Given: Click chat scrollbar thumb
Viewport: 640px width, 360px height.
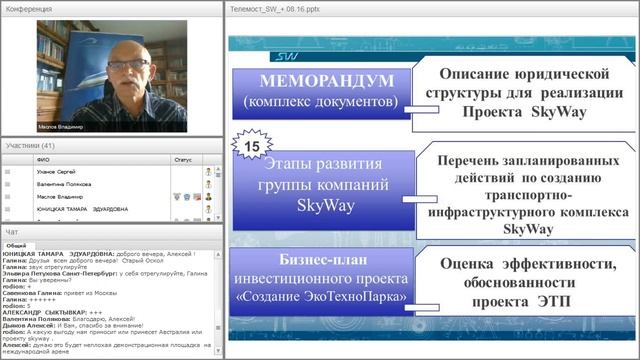Looking at the screenshot, I should tap(218, 327).
